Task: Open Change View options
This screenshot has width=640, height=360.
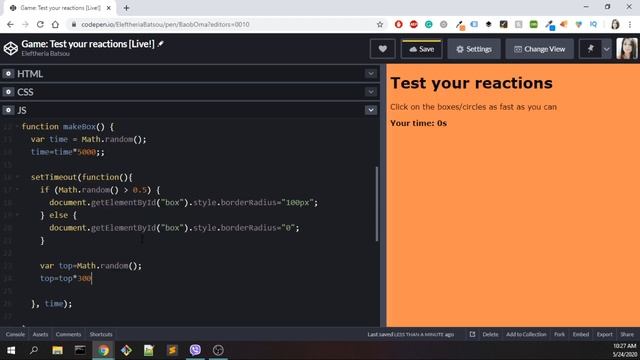Action: click(x=540, y=49)
